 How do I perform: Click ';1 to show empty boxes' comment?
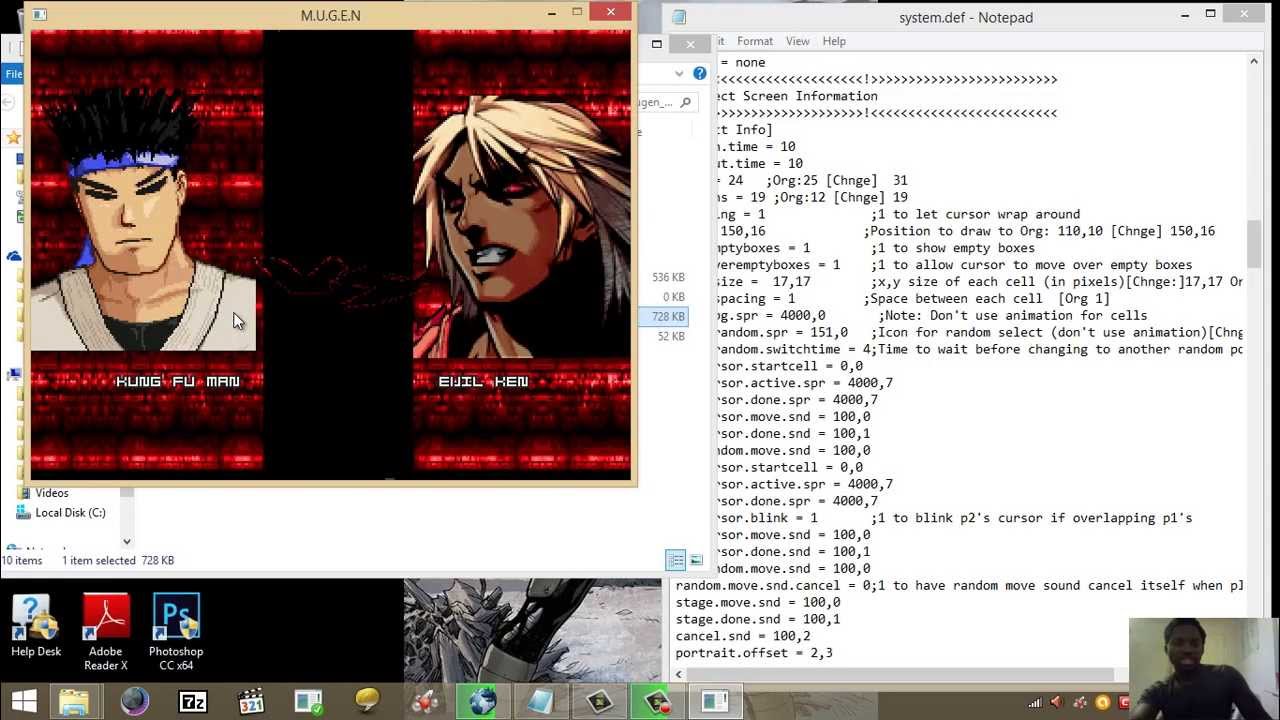tap(953, 248)
